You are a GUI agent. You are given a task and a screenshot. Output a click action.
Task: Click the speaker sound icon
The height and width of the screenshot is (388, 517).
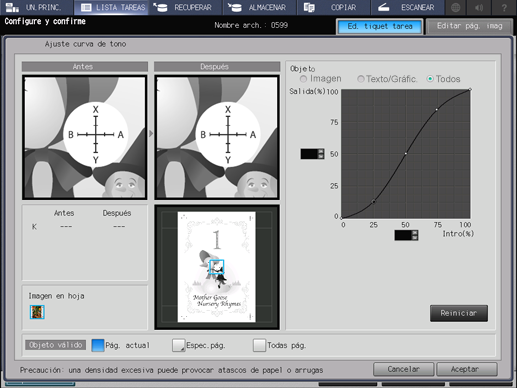[479, 7]
